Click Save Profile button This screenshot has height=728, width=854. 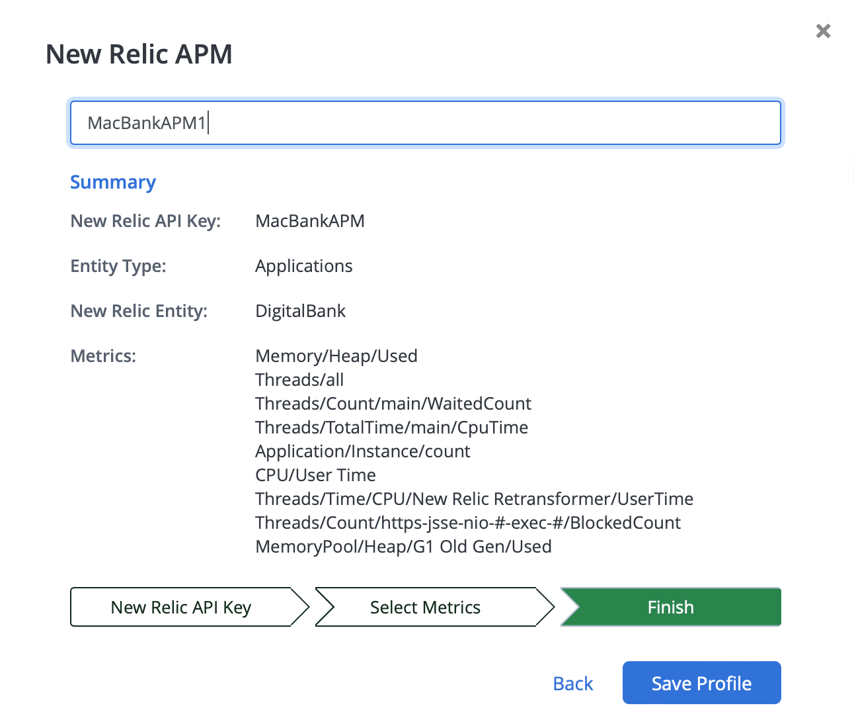click(x=702, y=683)
